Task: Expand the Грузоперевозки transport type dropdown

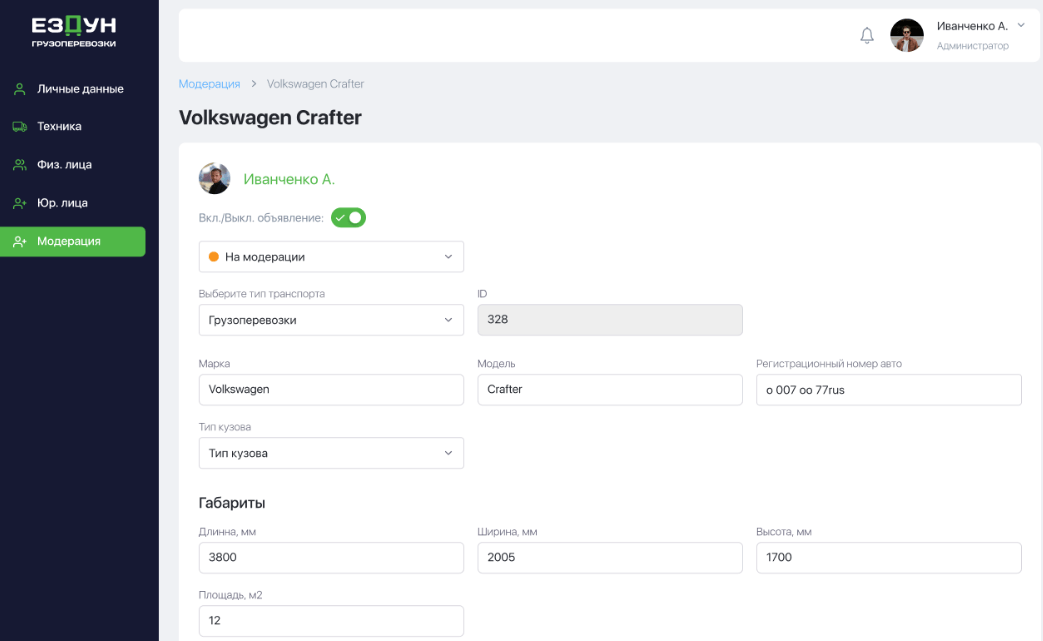Action: click(x=331, y=320)
